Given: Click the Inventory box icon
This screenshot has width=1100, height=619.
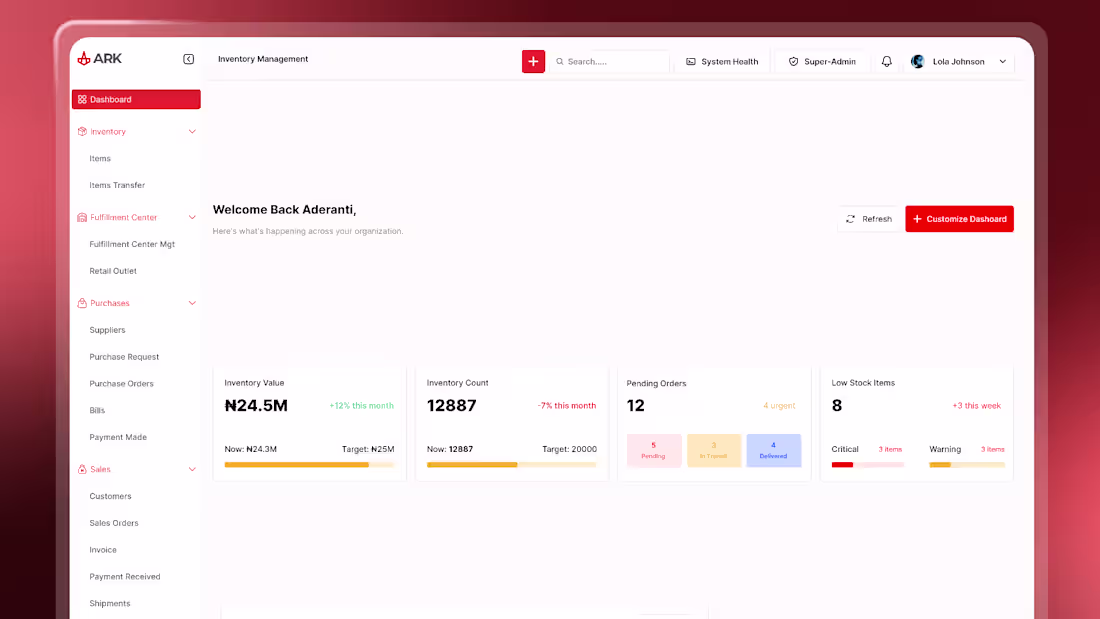Looking at the screenshot, I should pos(82,131).
